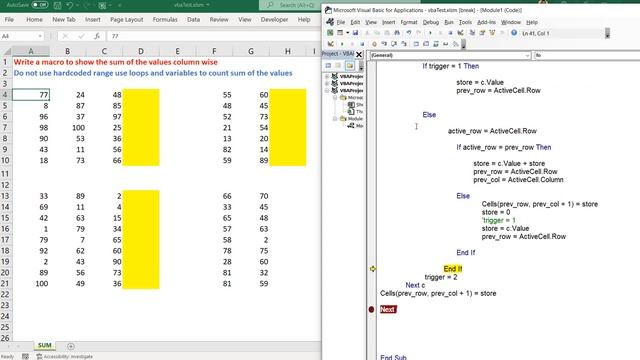Open the Developer tab in Excel

tap(274, 19)
